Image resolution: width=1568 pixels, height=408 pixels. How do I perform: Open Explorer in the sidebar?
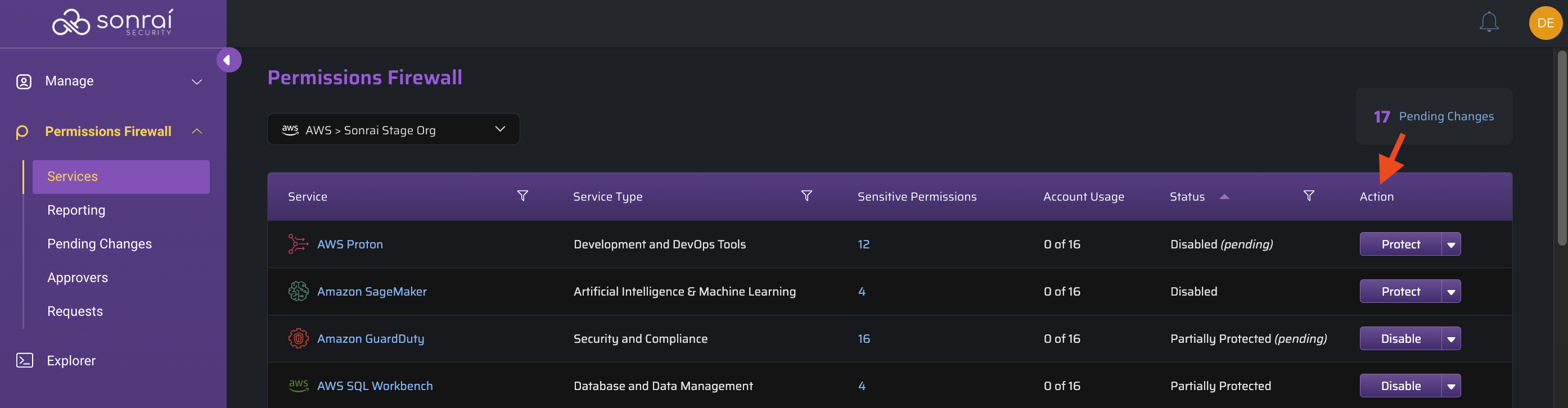71,361
